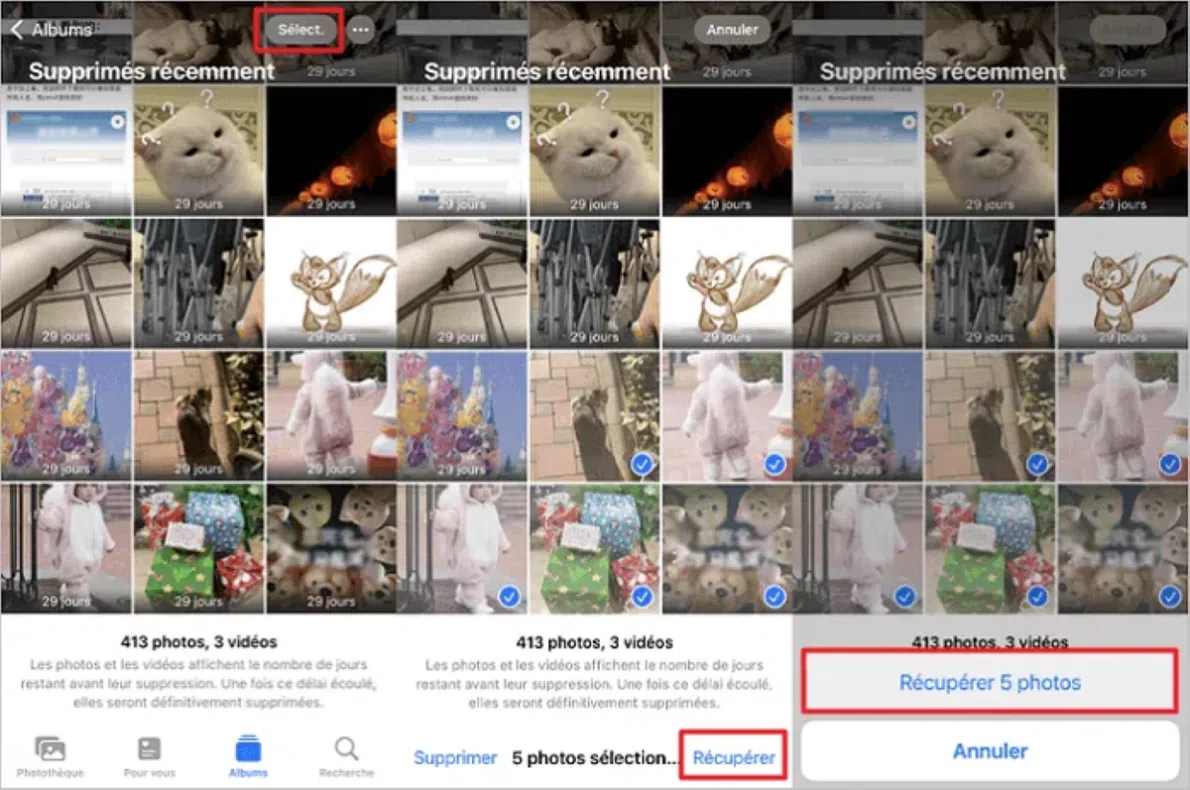This screenshot has height=790, width=1190.
Task: Tap the Sélect. button in first screen
Action: coord(300,30)
